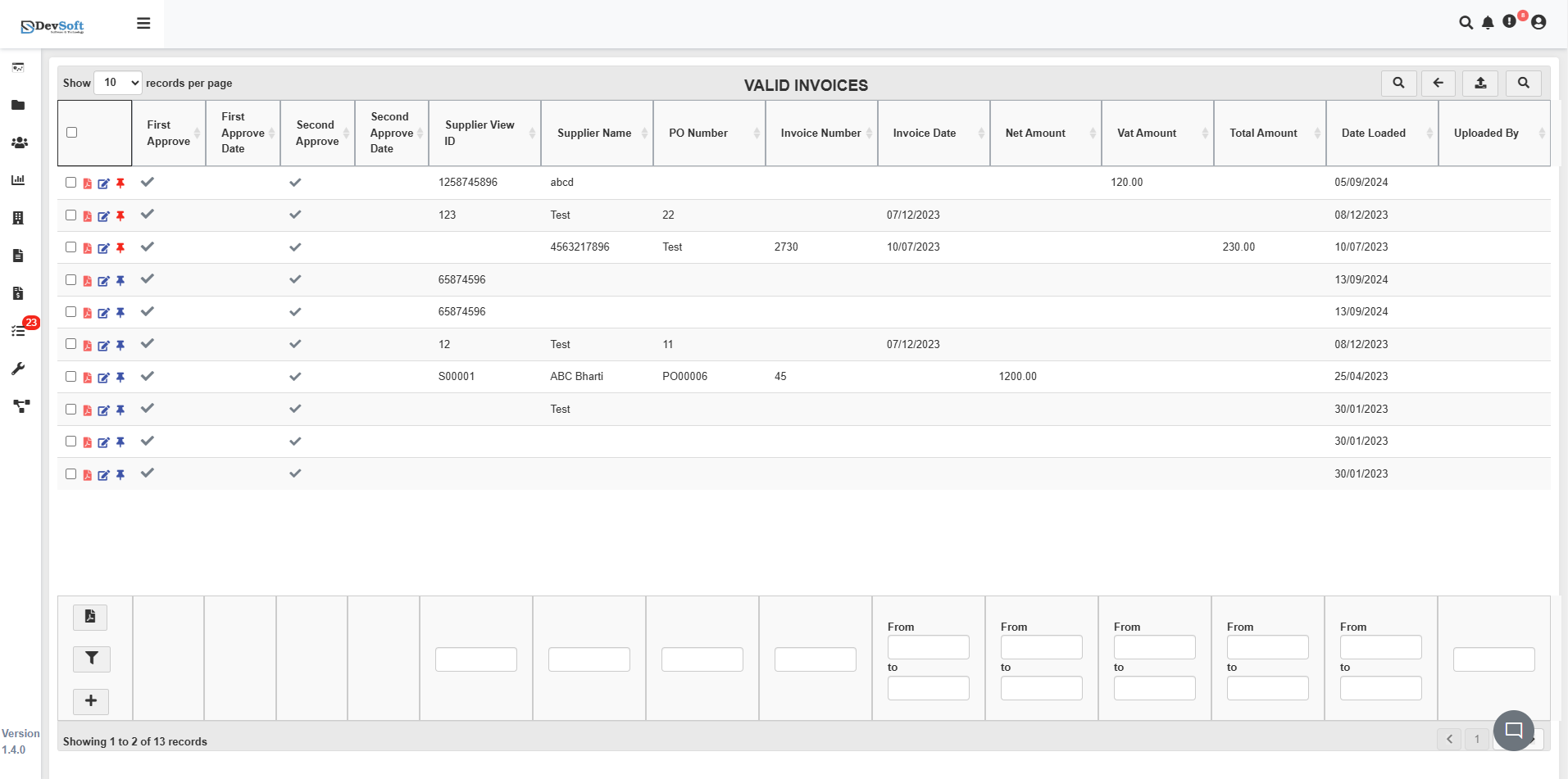Open the PDF for invoice from ABC Bharti
Screen dimensions: 1568x779
(x=88, y=378)
